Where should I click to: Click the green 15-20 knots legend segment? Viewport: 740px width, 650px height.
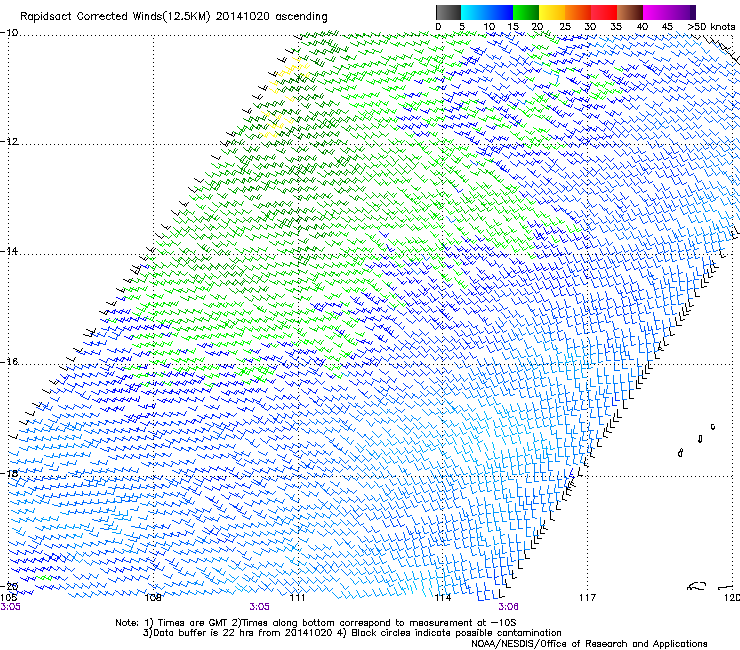point(526,12)
